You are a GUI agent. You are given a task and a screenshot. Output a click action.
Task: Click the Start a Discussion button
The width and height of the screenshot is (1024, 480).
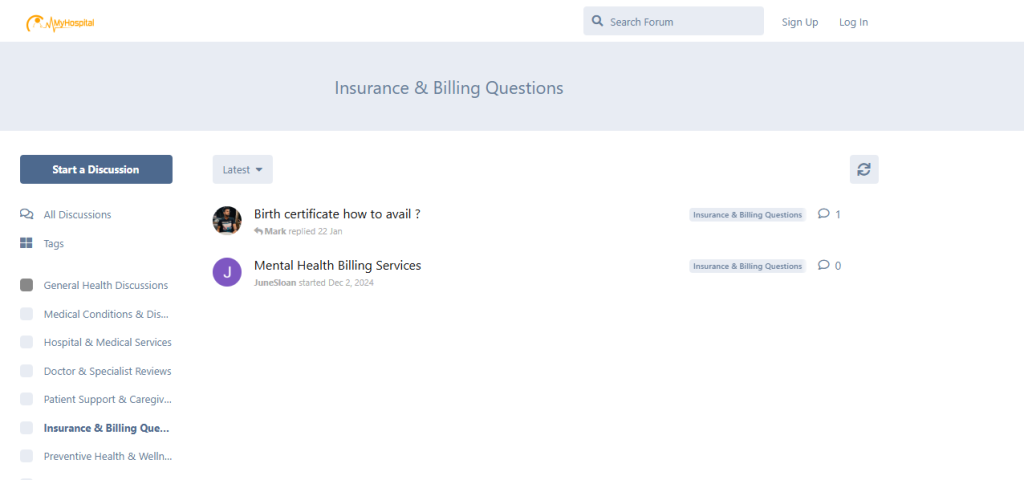(96, 169)
